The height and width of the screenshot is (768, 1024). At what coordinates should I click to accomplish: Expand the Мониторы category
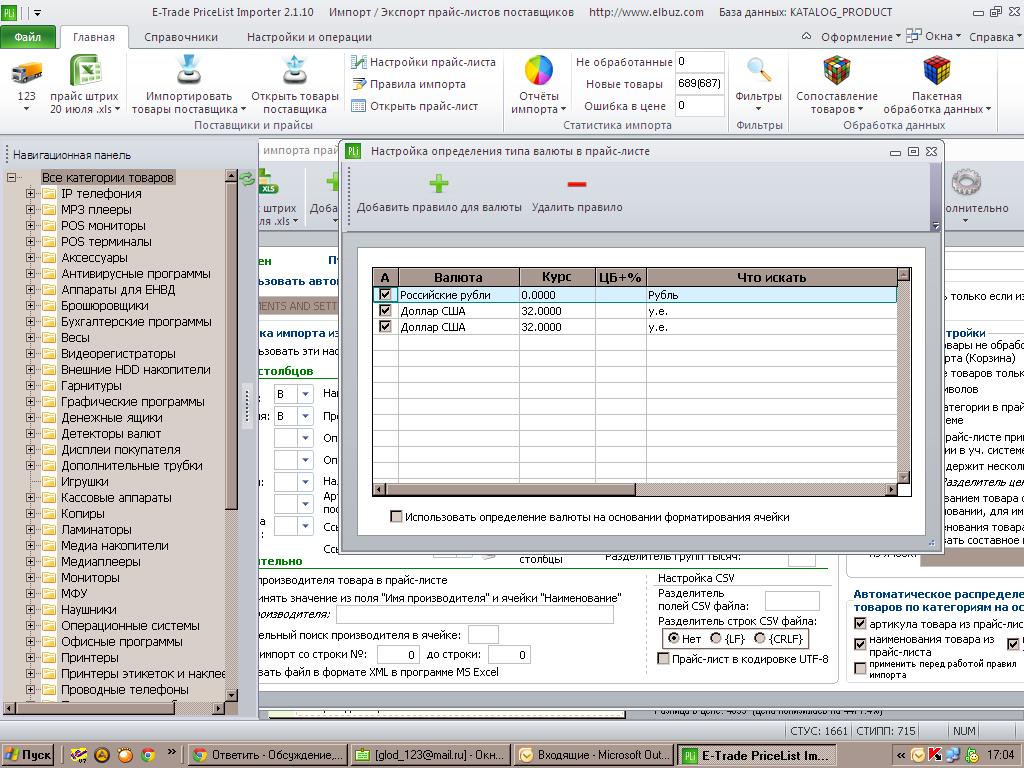coord(30,577)
